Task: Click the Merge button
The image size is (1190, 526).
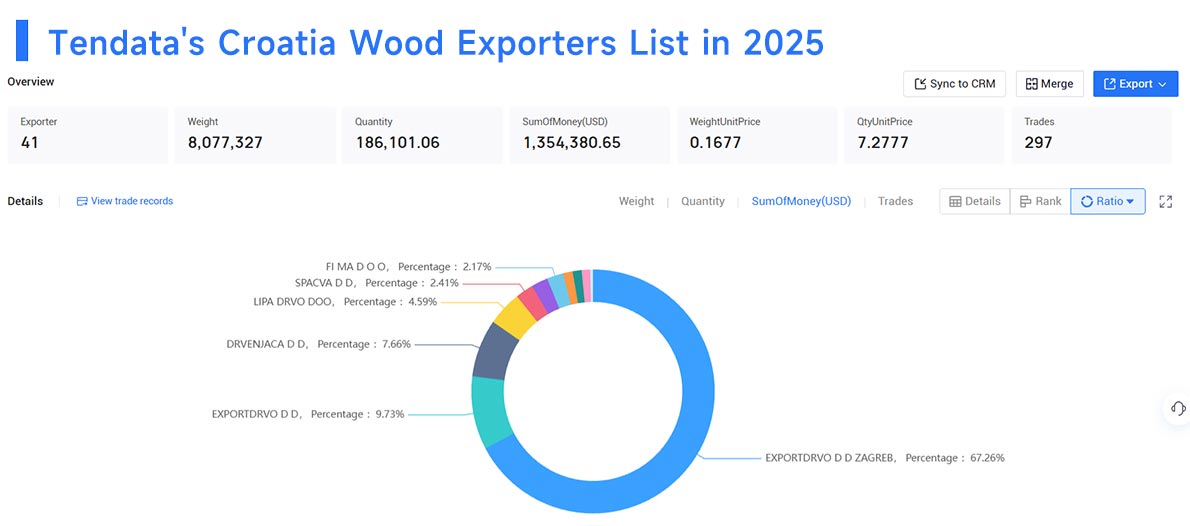Action: pyautogui.click(x=1050, y=84)
